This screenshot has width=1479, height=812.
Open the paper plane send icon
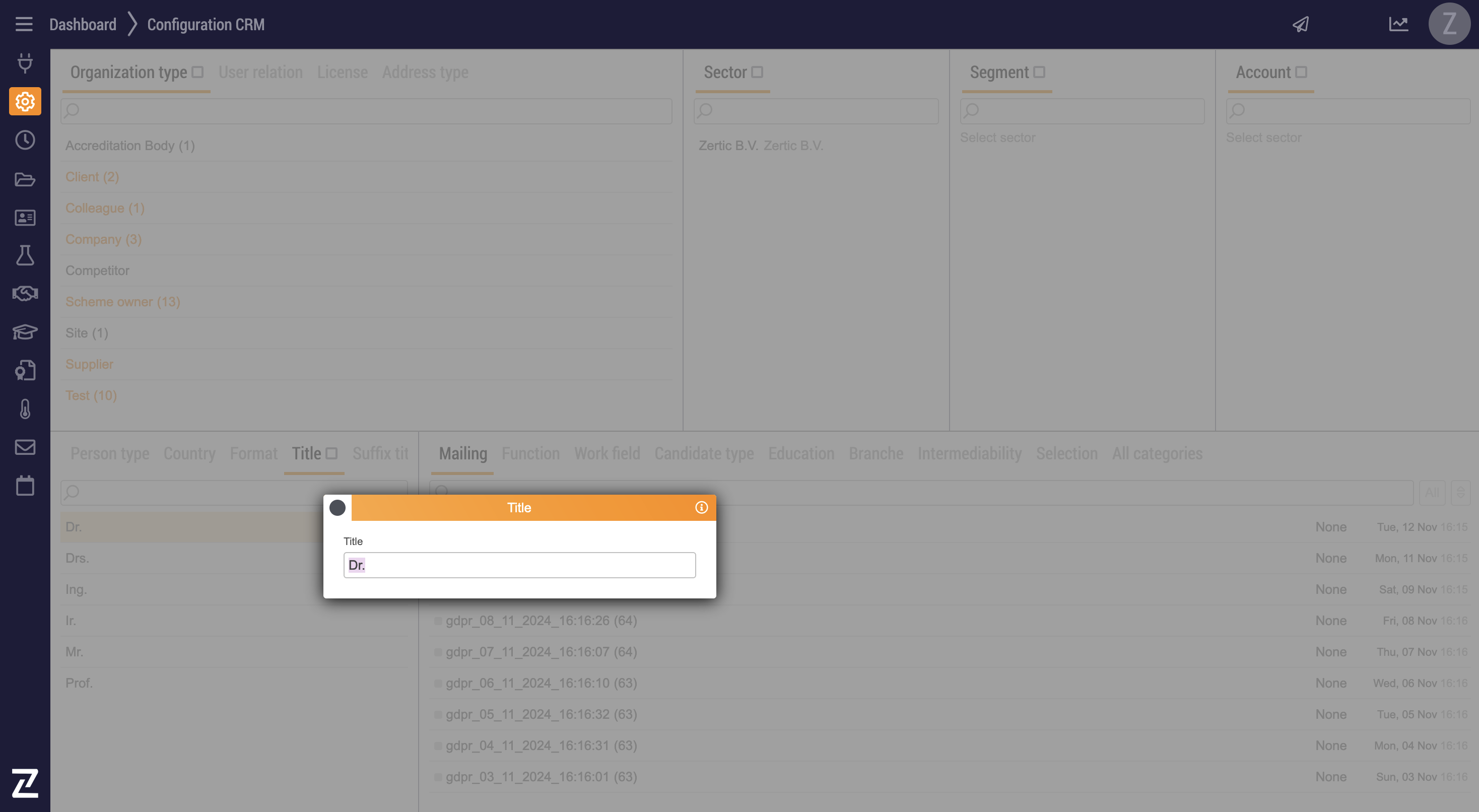1301,24
